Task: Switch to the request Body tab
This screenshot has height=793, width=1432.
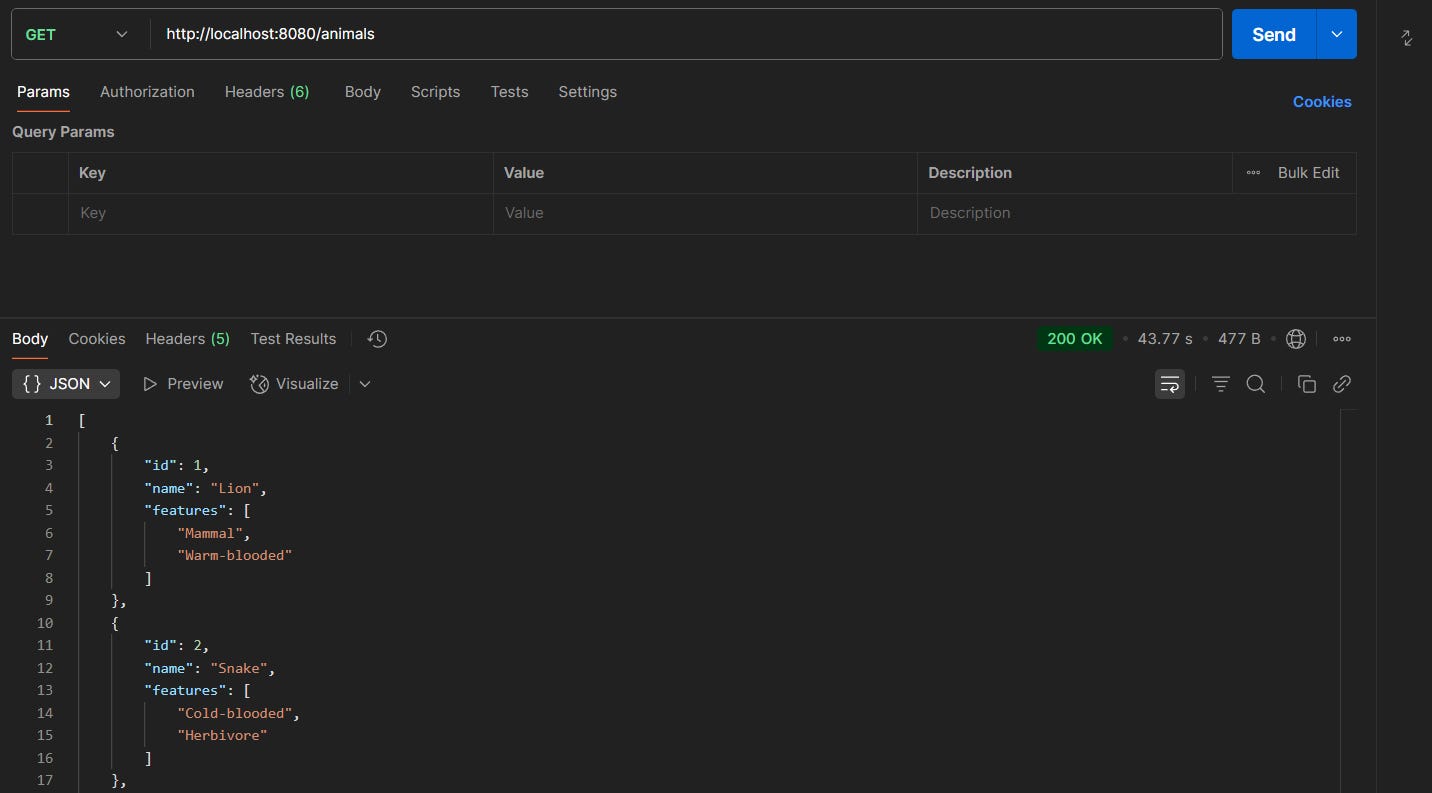Action: [363, 92]
